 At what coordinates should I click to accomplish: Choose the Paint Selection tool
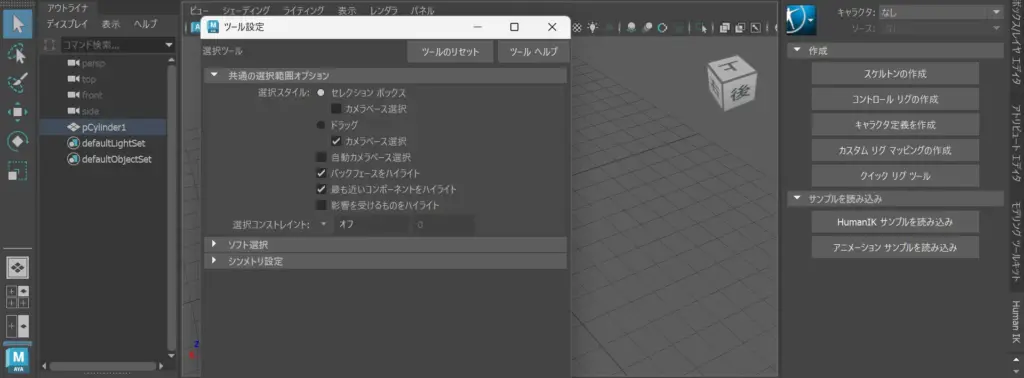18,83
